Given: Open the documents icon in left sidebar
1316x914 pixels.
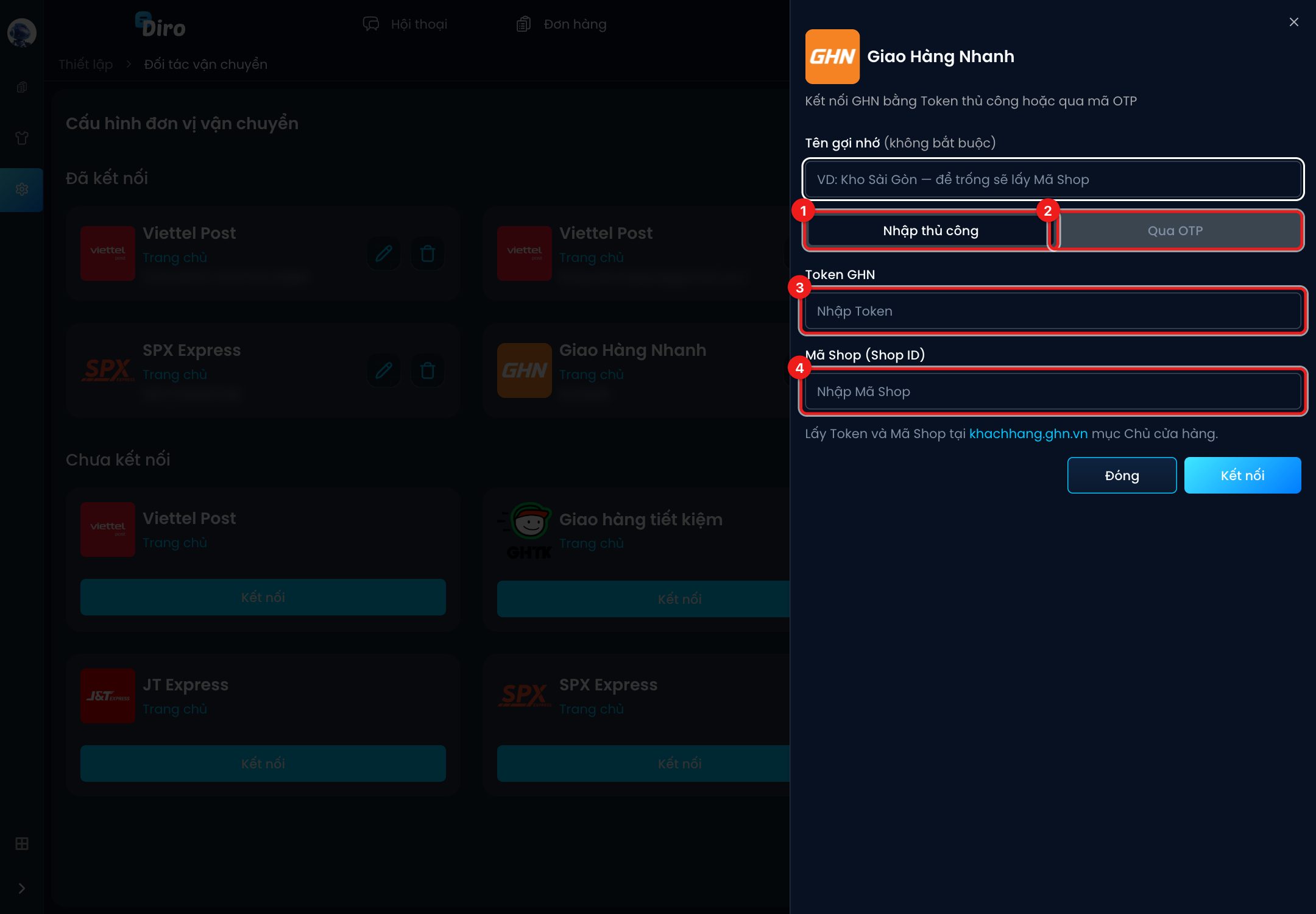Looking at the screenshot, I should click(22, 87).
